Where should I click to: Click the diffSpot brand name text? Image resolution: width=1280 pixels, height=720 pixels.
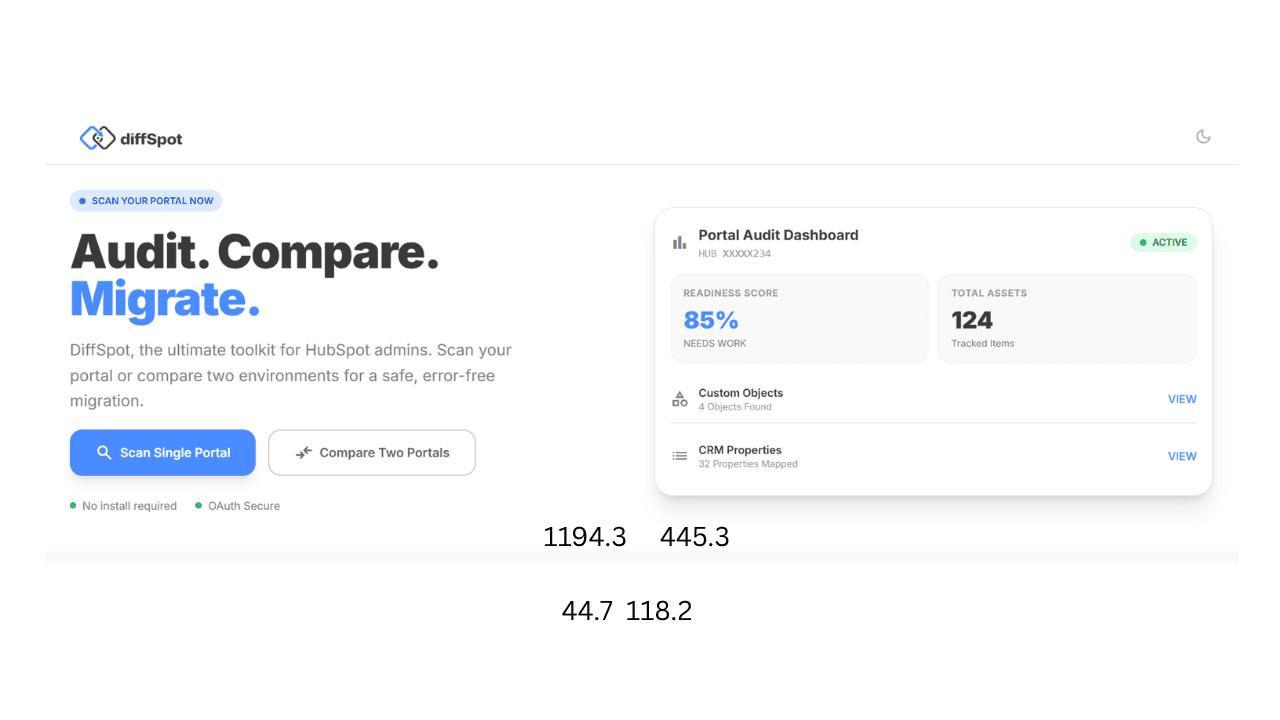pos(151,139)
